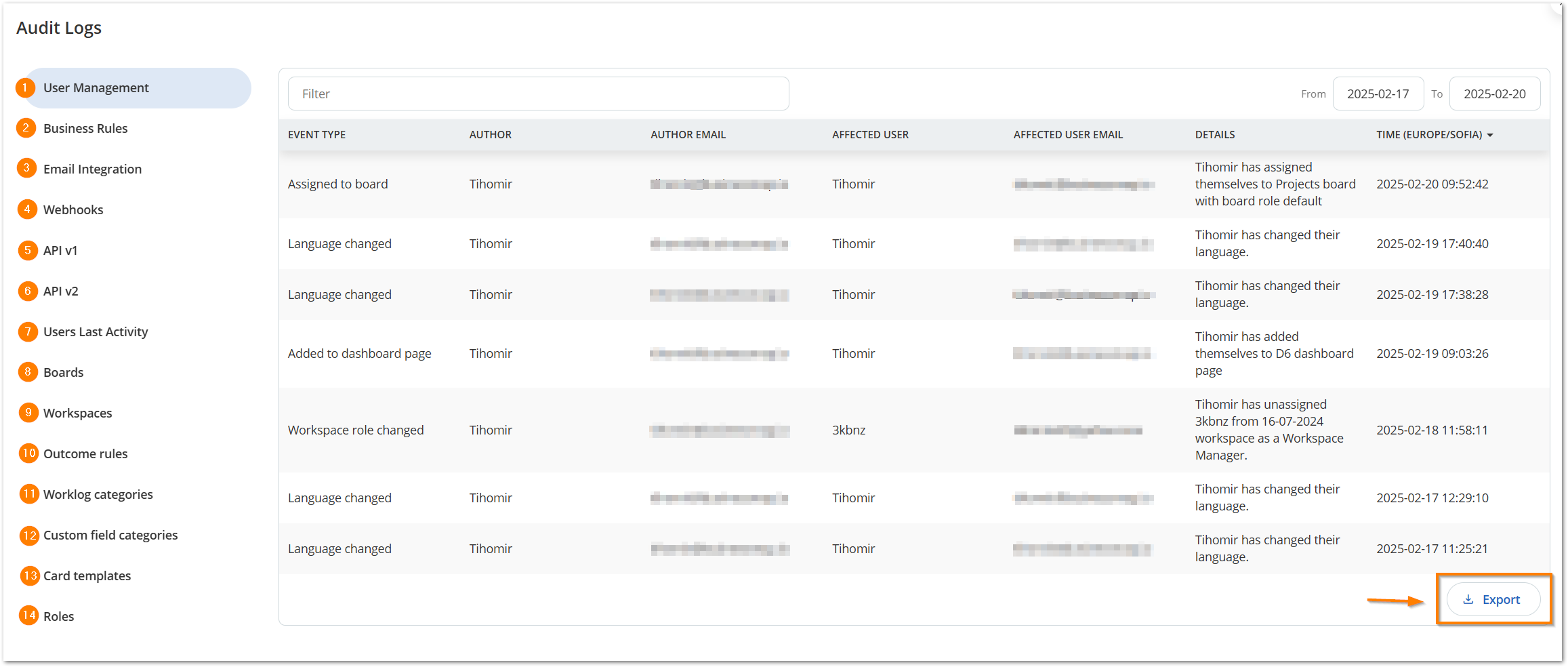Click orange badge number 4 for Webhooks
The image size is (1568, 667).
(x=27, y=209)
